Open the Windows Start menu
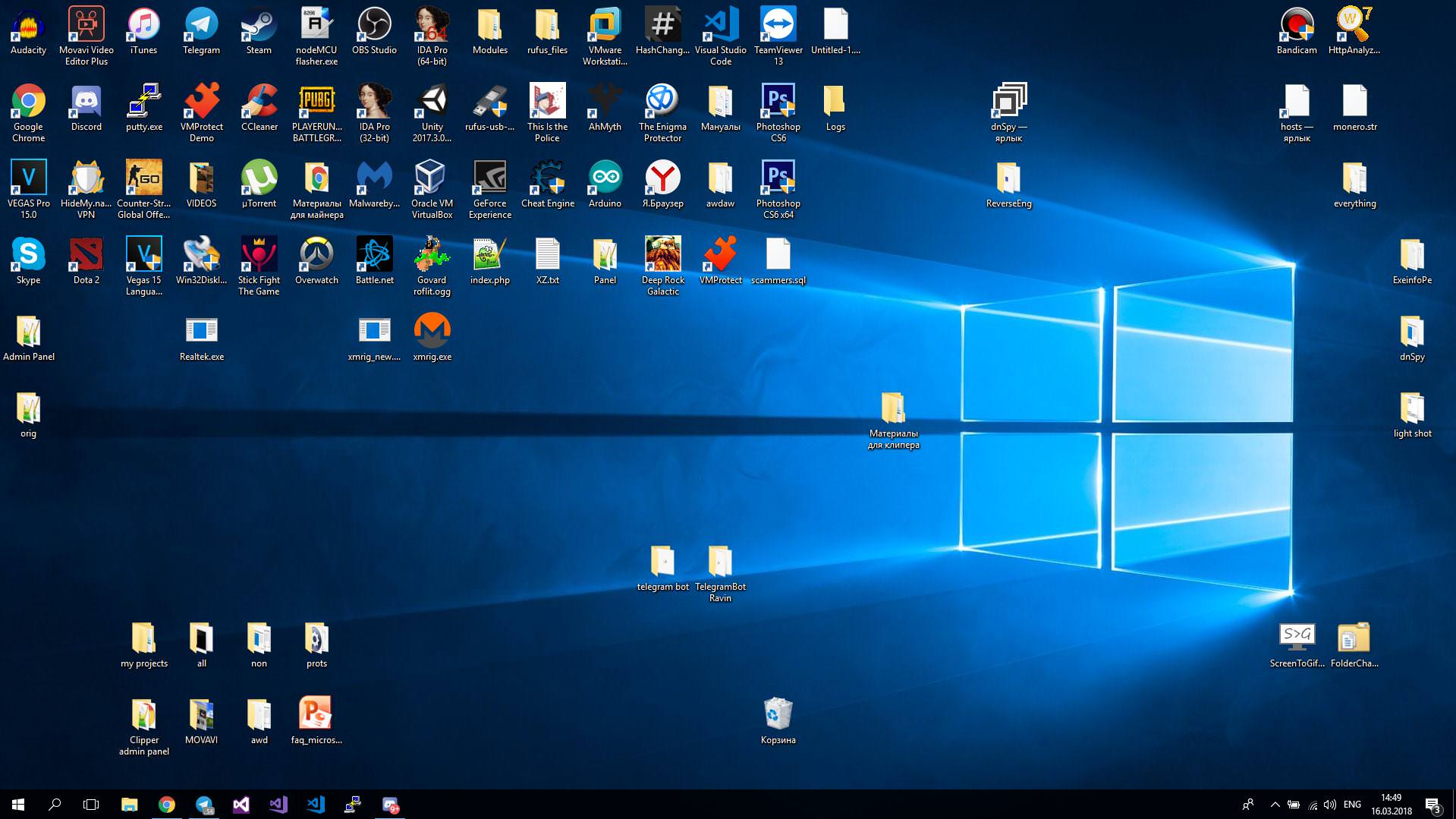This screenshot has width=1456, height=819. (x=18, y=804)
